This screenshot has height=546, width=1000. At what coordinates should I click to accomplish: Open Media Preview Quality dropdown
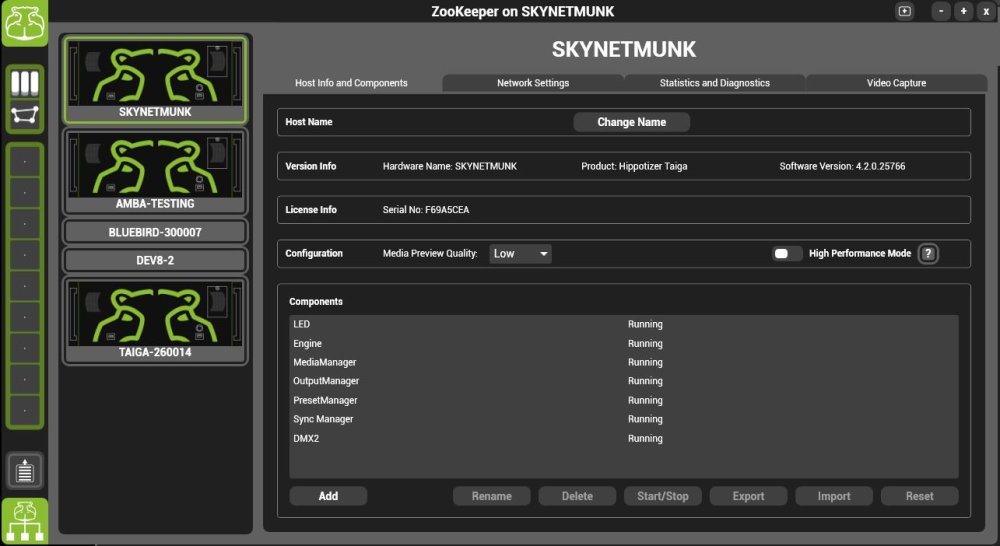coord(520,253)
